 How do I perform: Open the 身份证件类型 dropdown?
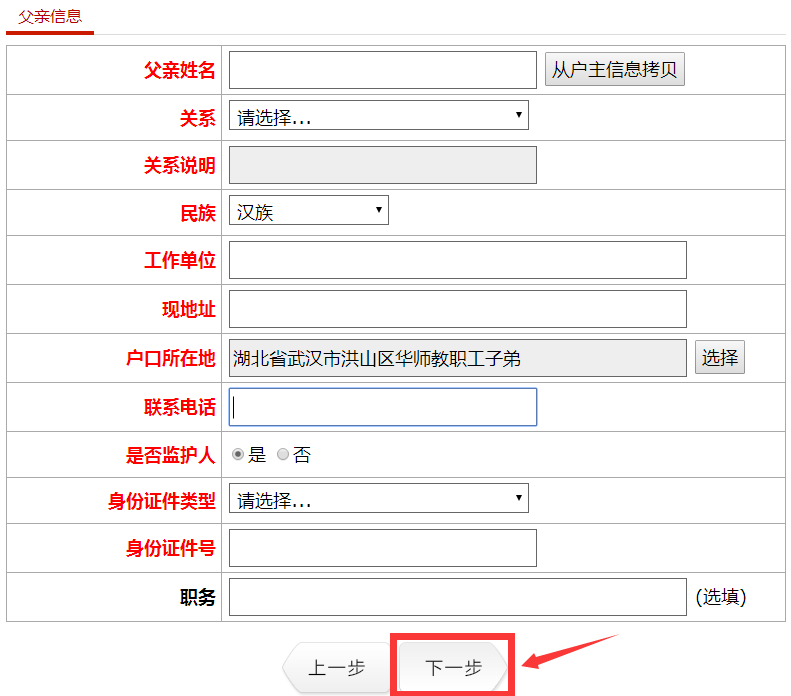pyautogui.click(x=378, y=498)
